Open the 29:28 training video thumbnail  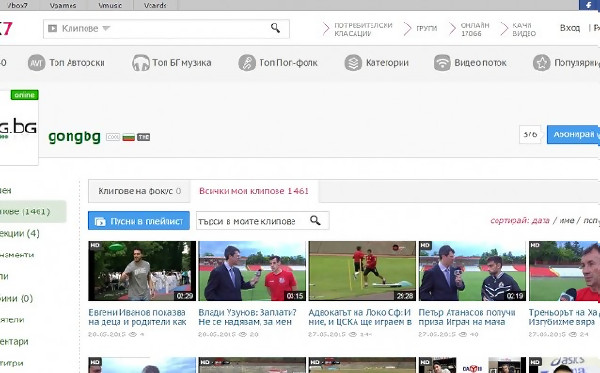coord(362,271)
